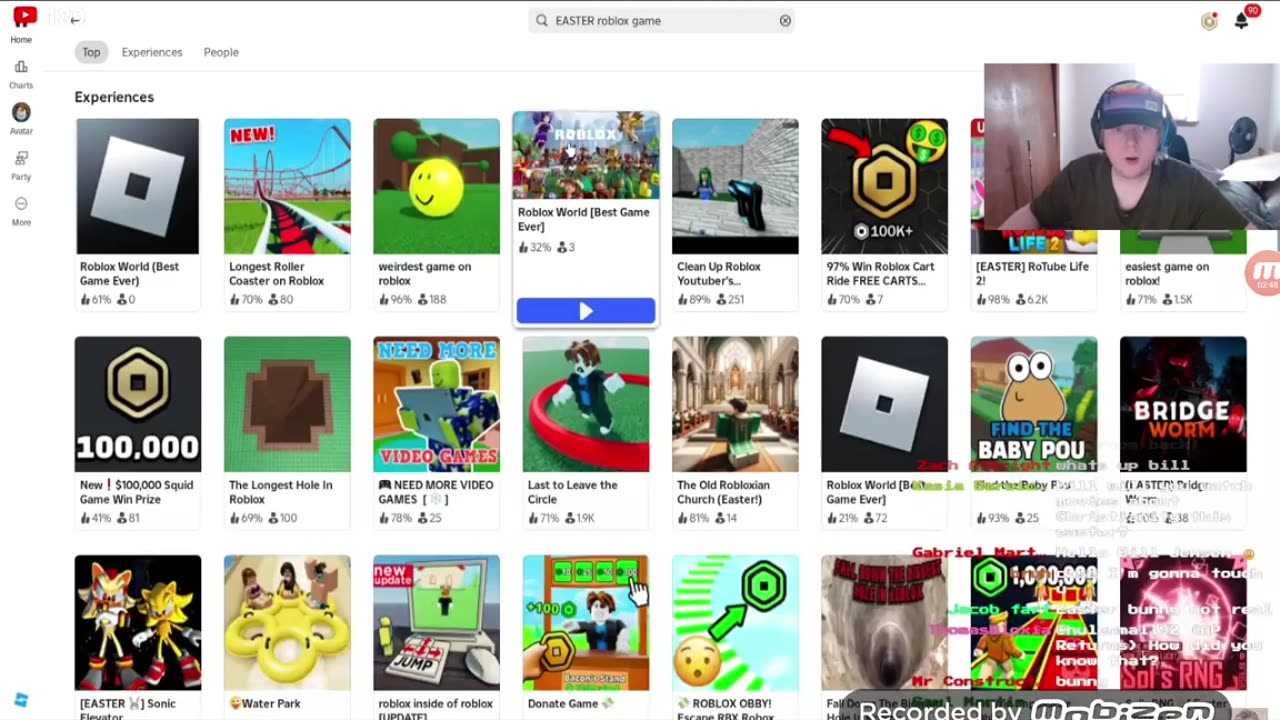Click the Mobizen recorder floating icon
The image size is (1280, 720).
pyautogui.click(x=1263, y=274)
